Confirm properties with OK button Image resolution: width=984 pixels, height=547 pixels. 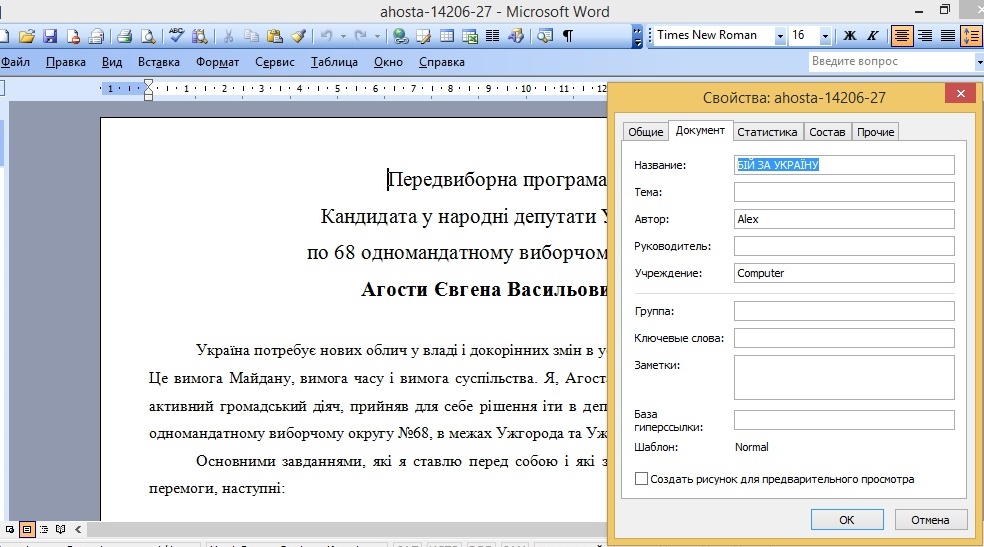point(847,519)
